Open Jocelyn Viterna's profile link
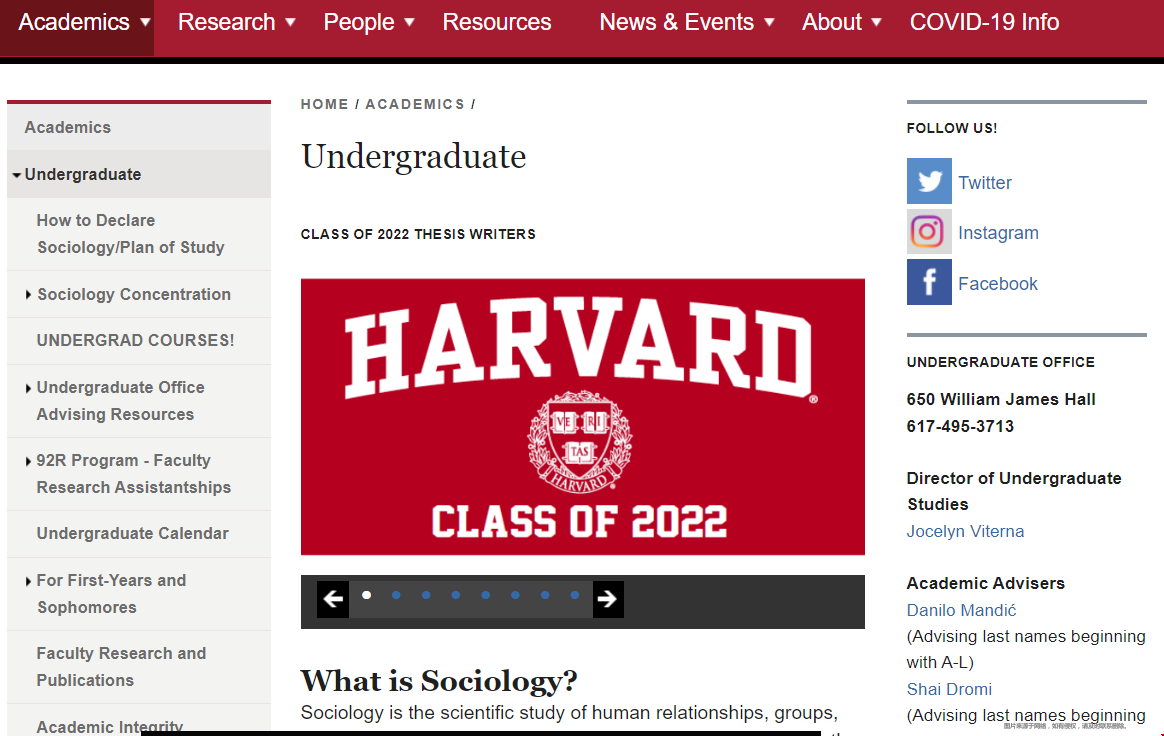 point(965,531)
